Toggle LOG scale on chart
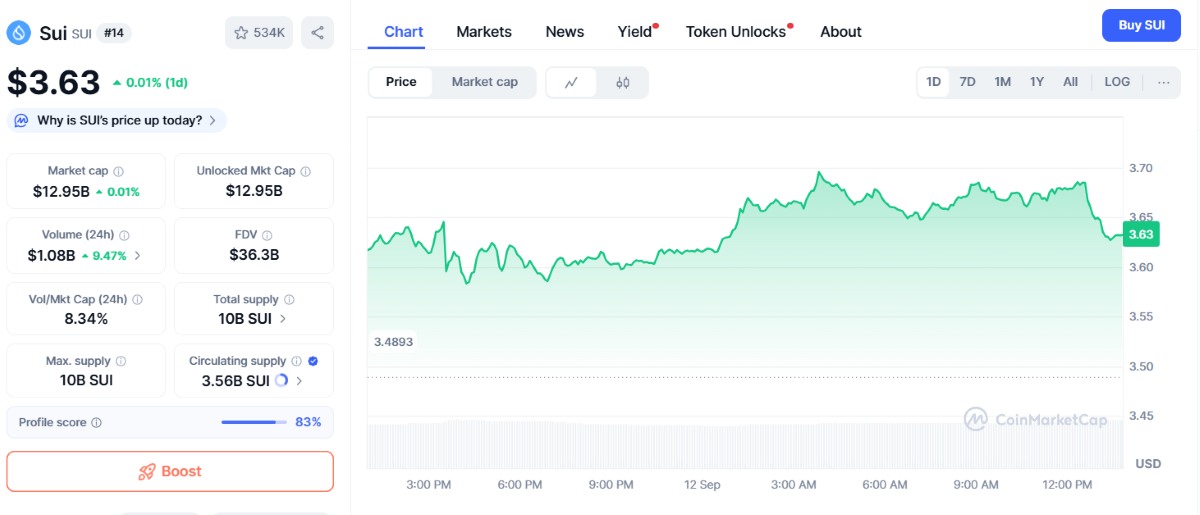1200x515 pixels. pos(1117,82)
